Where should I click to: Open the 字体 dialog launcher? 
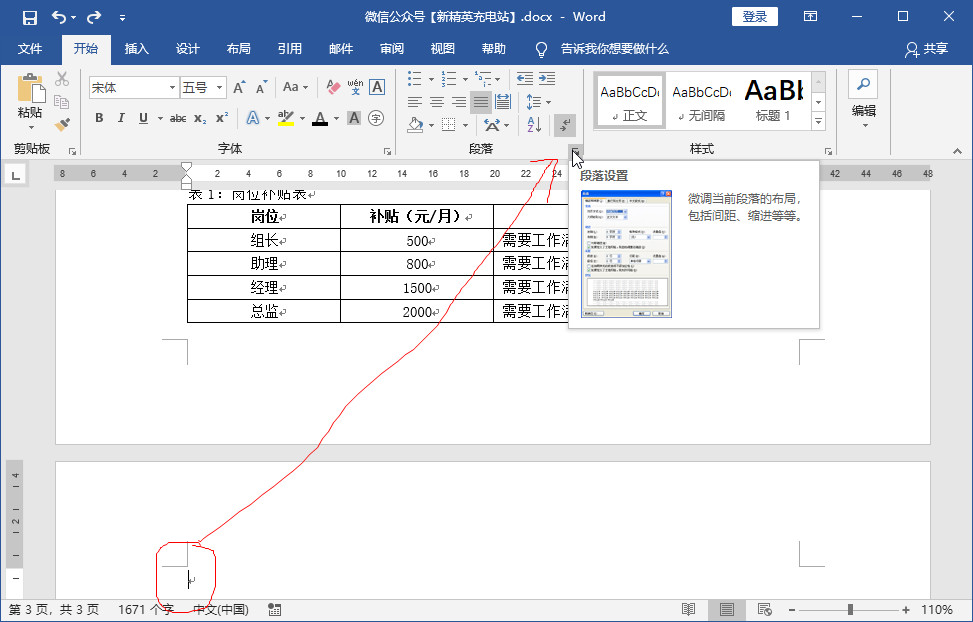(387, 151)
